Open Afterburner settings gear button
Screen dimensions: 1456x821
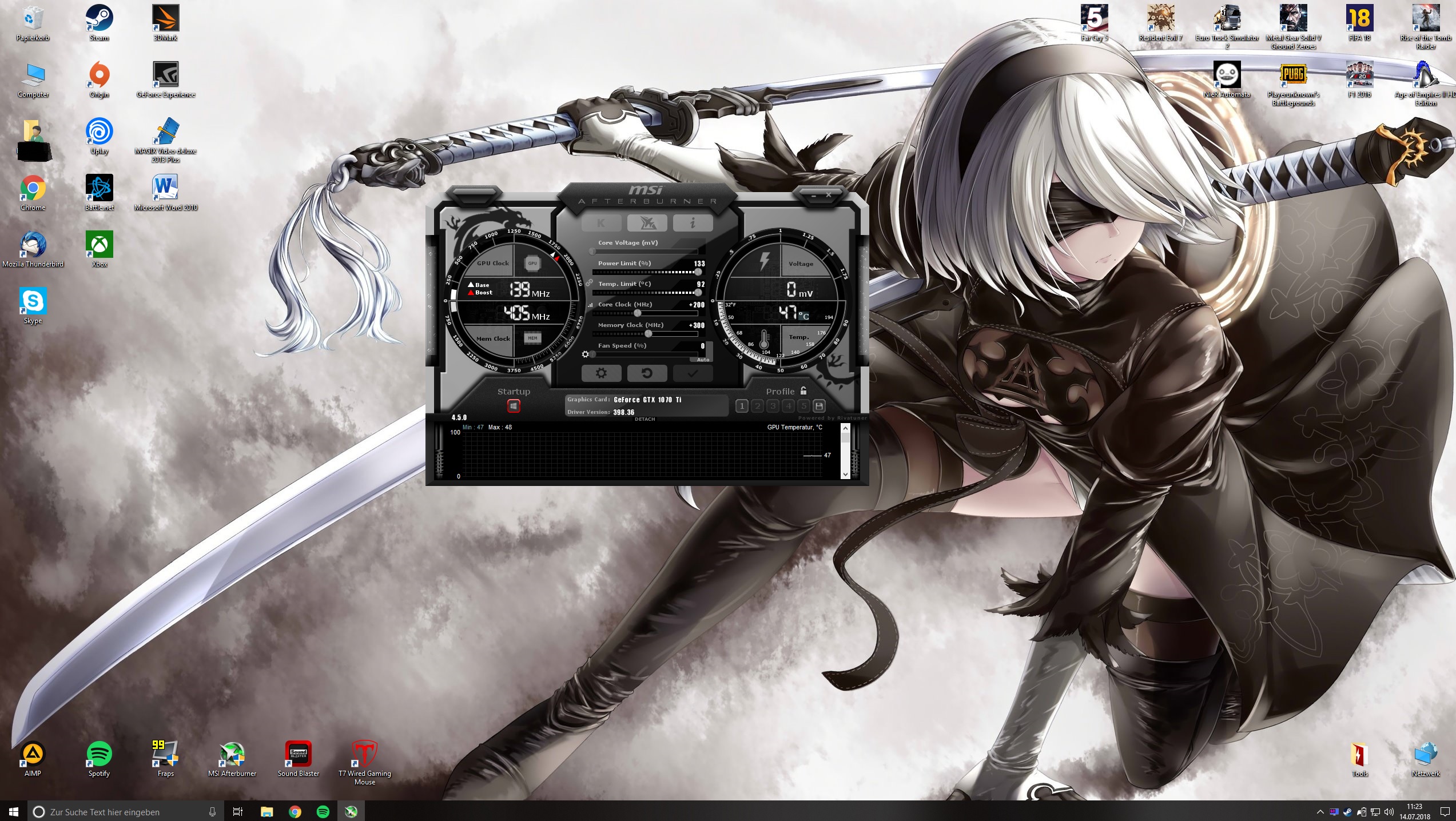[x=601, y=373]
